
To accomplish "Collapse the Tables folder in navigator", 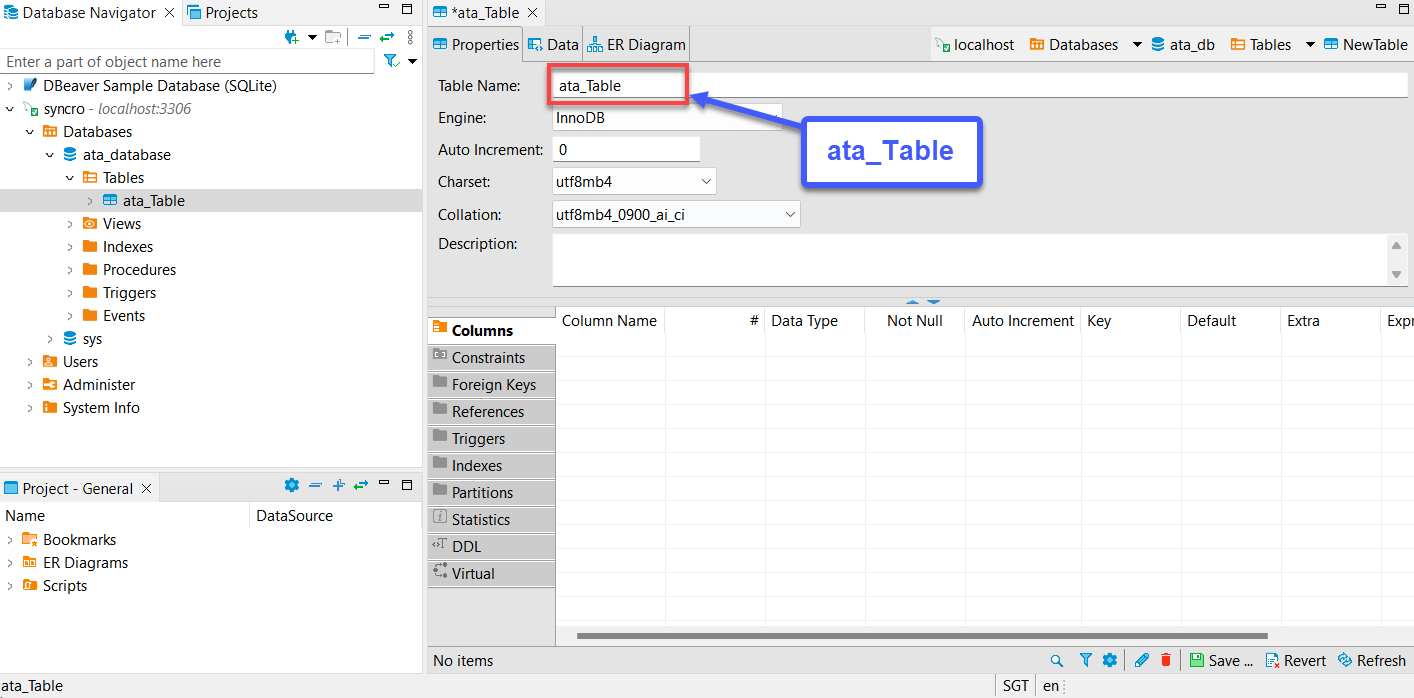I will [70, 178].
